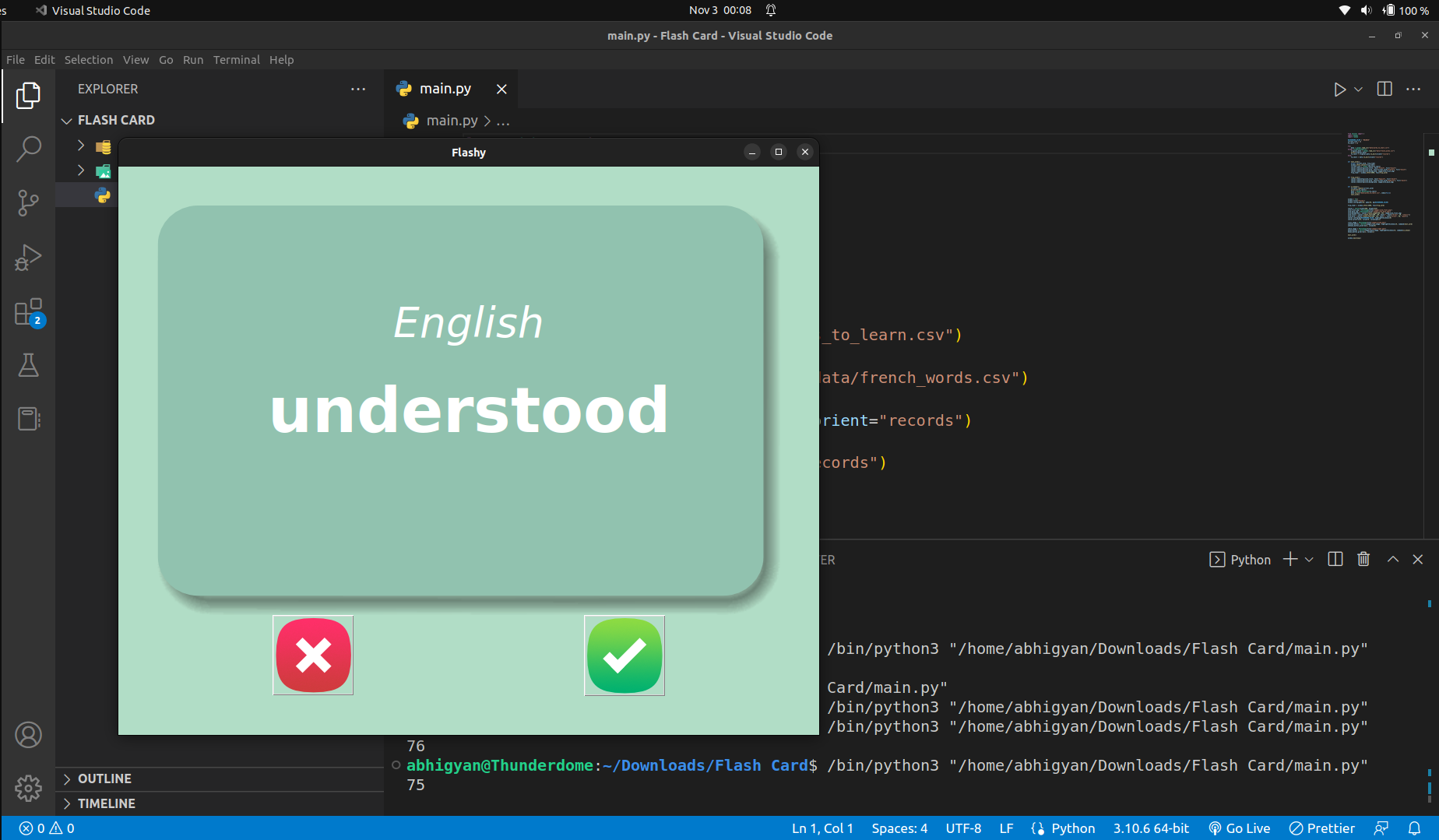Open the Testing beaker view
The width and height of the screenshot is (1439, 840).
coord(29,365)
